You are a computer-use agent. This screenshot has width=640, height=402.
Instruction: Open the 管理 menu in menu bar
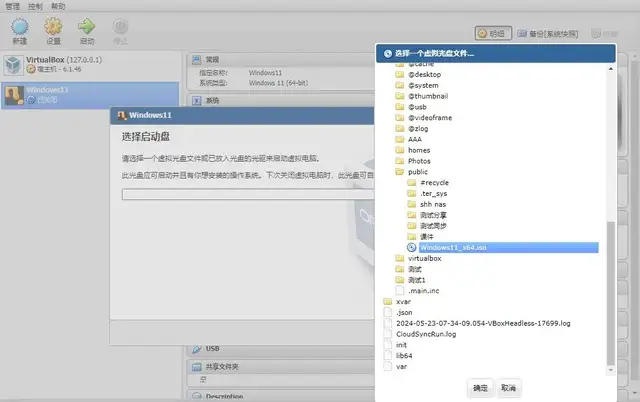click(x=12, y=6)
